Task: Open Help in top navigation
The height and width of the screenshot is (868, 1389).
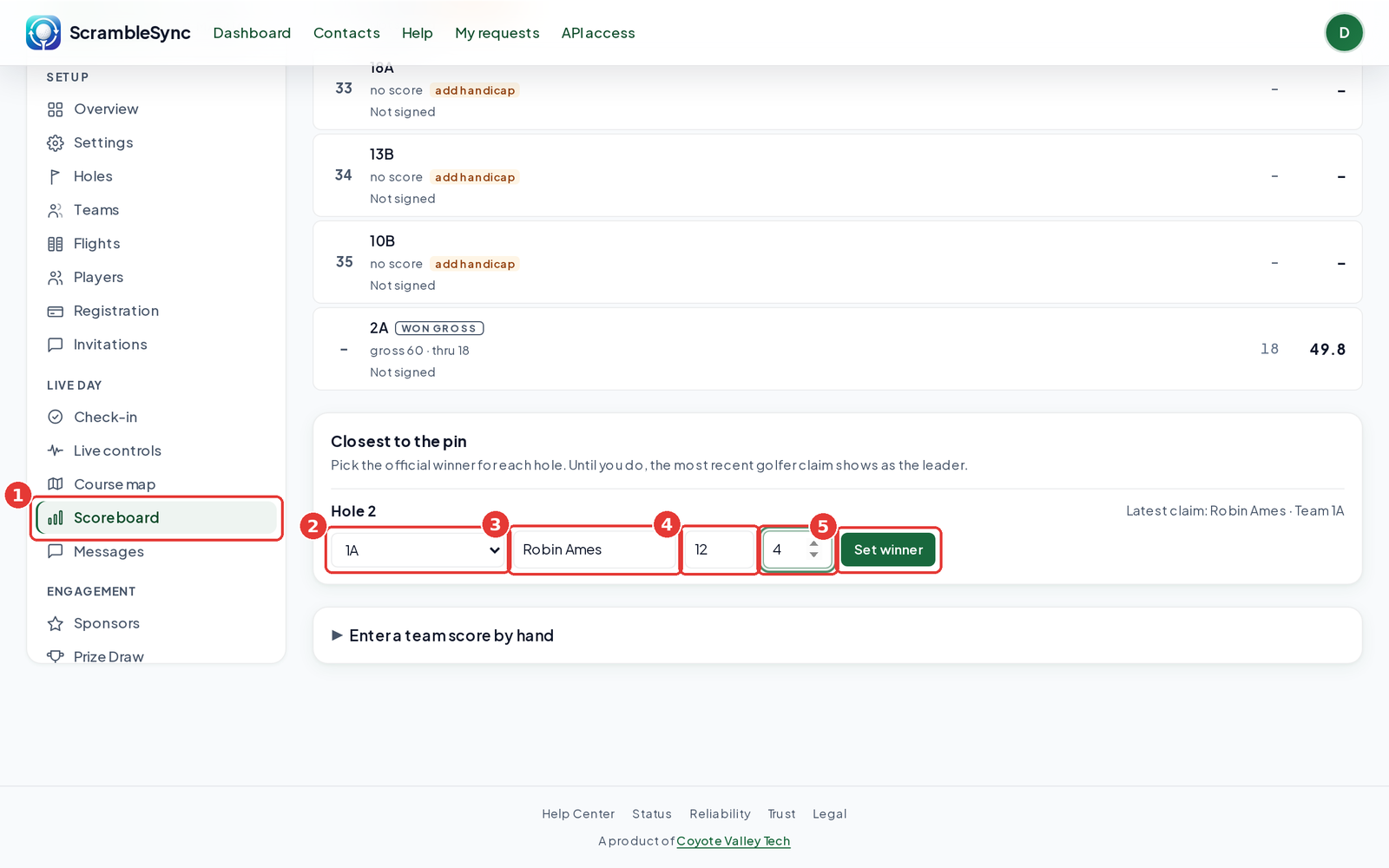Action: coord(418,33)
